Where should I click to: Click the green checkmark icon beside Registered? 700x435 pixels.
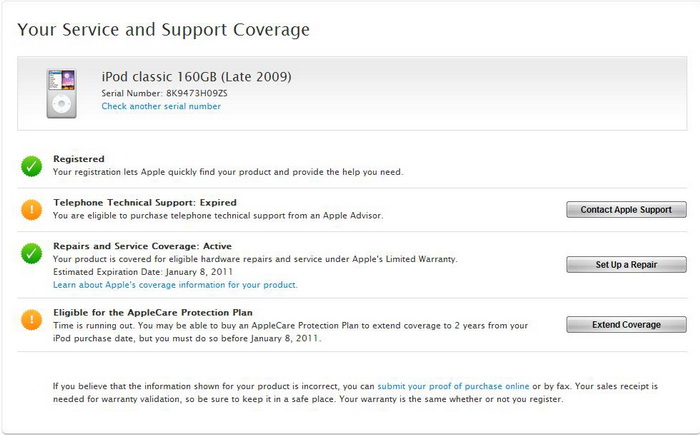pos(32,165)
